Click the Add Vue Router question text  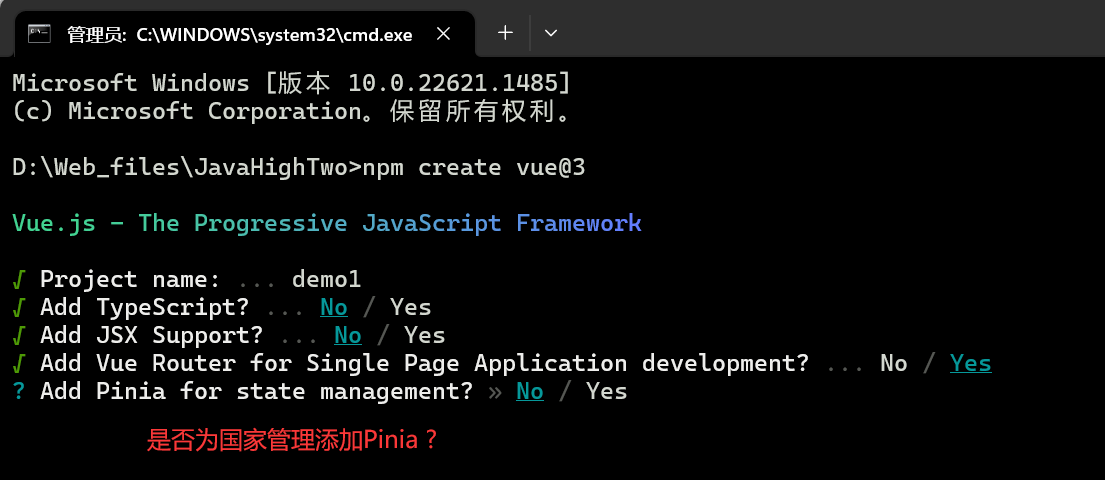(x=424, y=363)
